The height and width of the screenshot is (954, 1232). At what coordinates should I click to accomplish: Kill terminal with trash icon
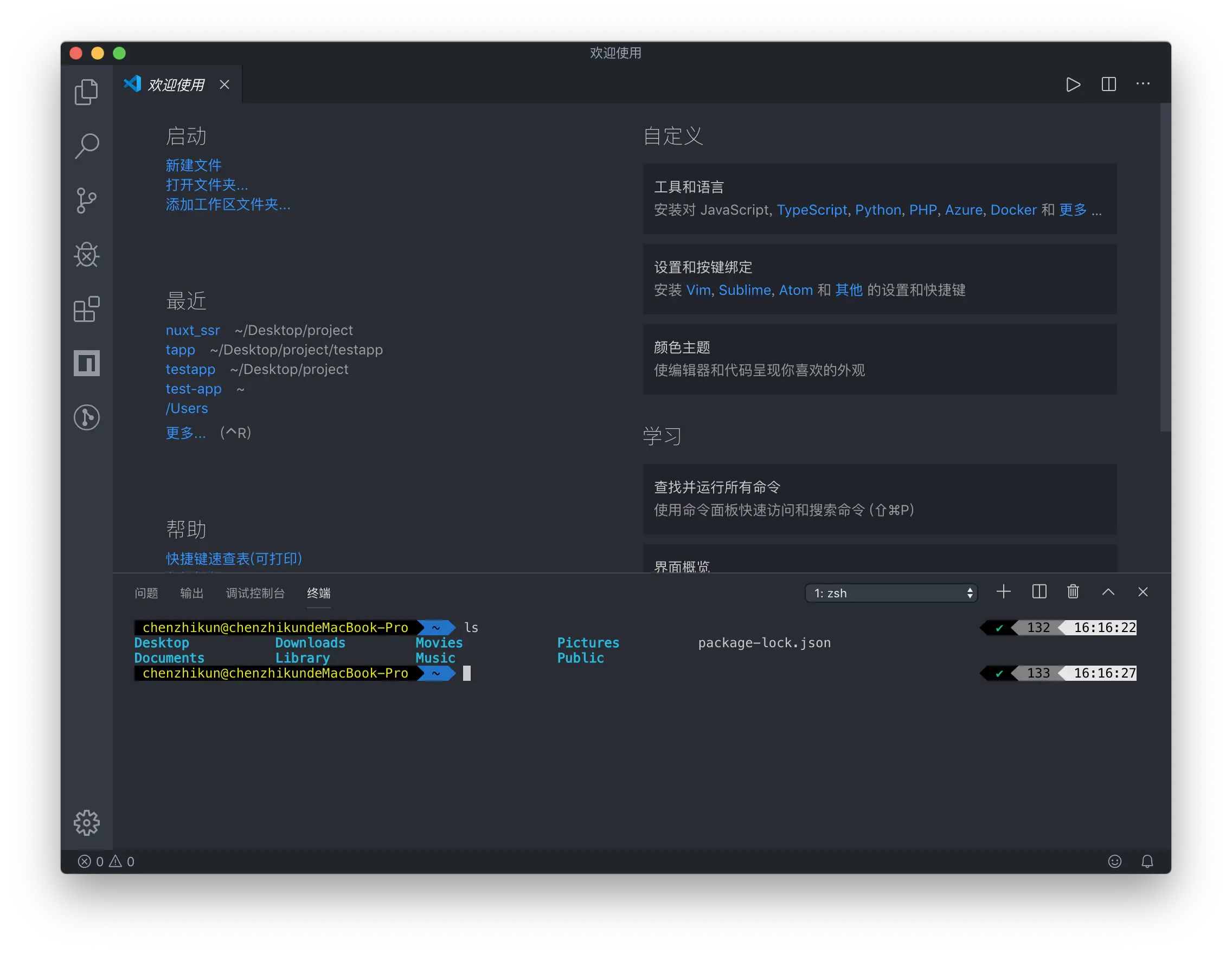[x=1073, y=591]
